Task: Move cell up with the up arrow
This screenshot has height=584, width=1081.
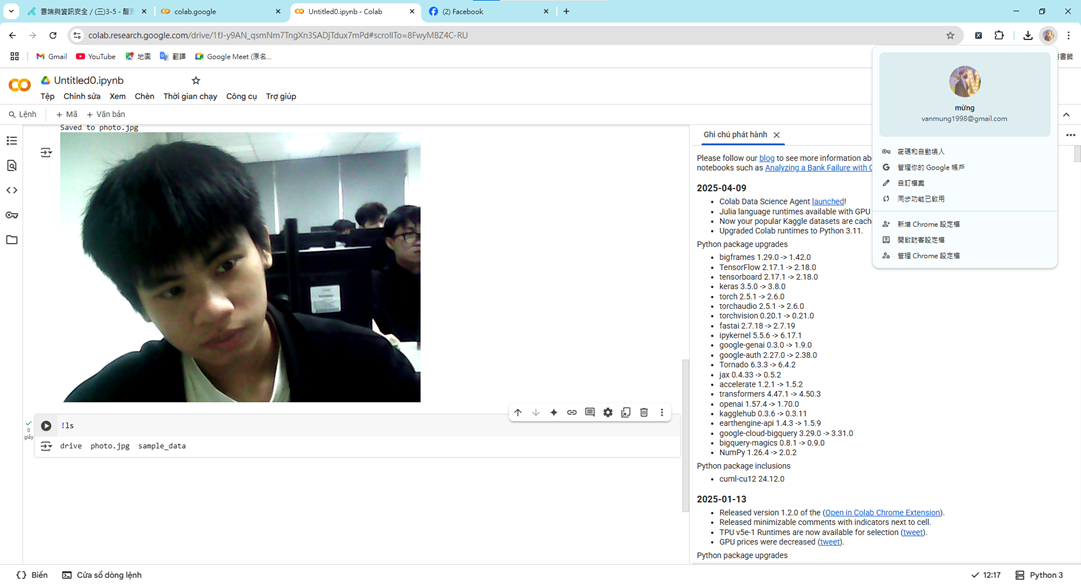Action: coord(517,412)
